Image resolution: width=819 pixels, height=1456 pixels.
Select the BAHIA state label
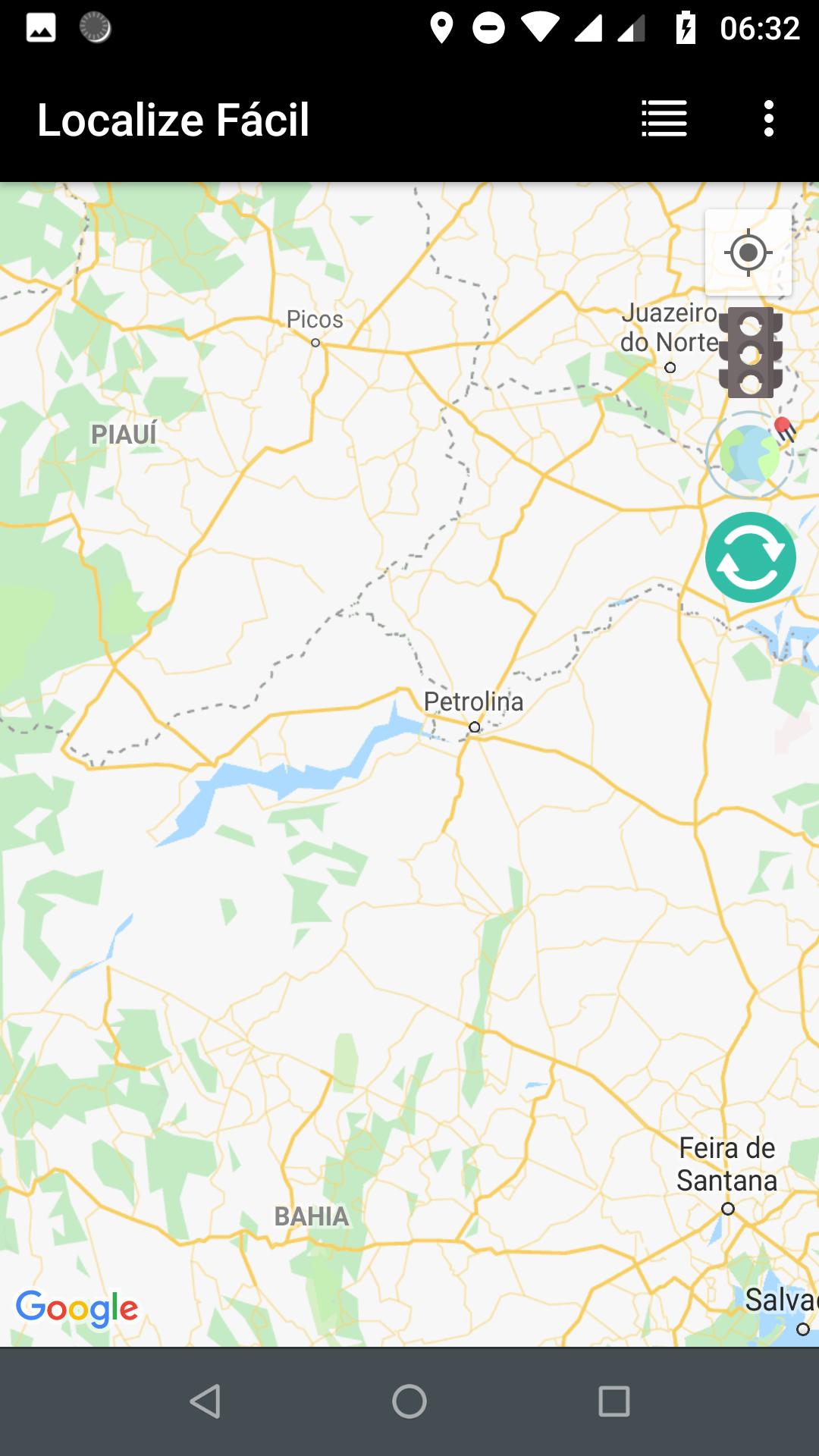point(312,1216)
